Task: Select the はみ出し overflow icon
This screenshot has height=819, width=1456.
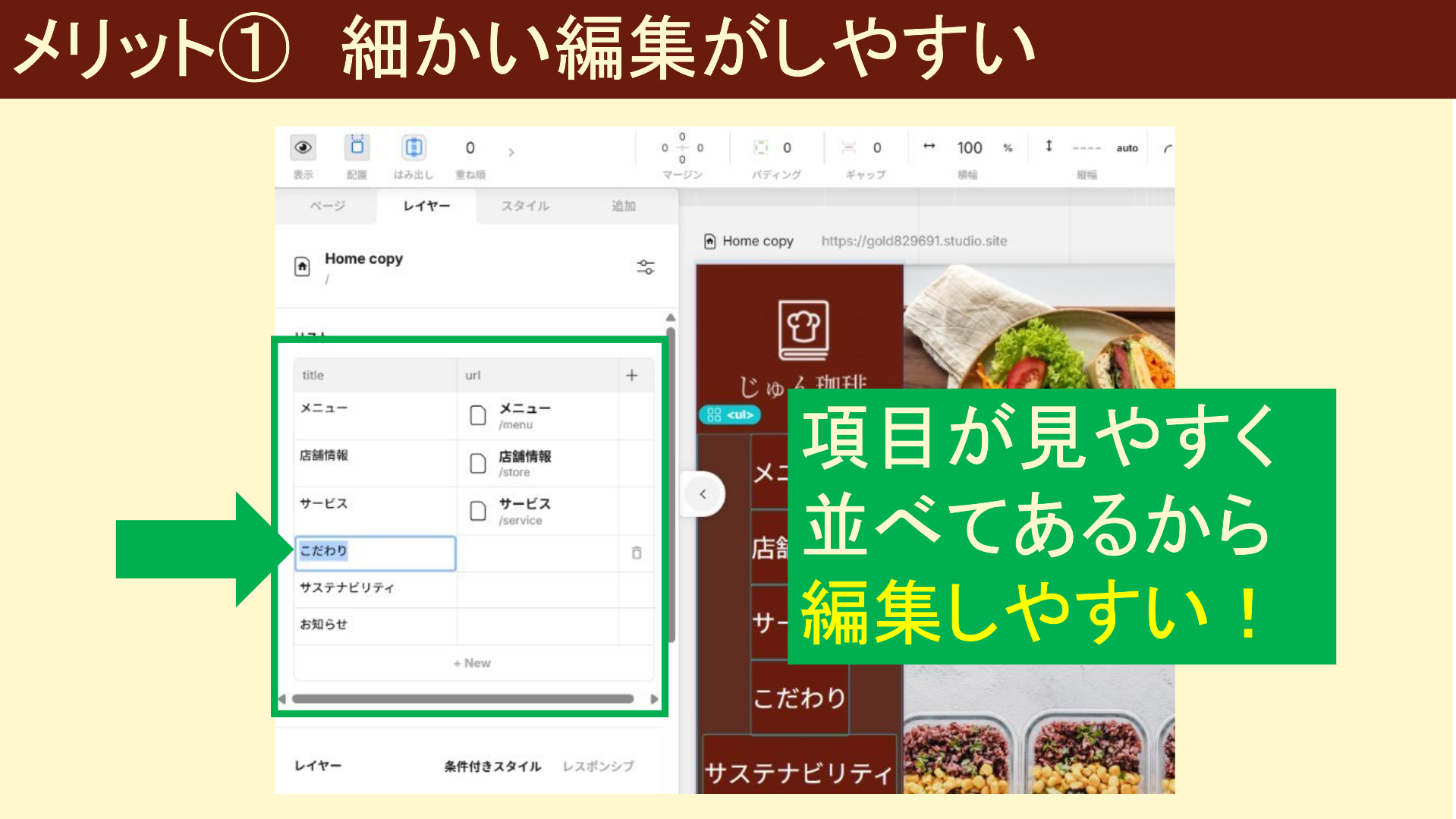Action: click(414, 148)
